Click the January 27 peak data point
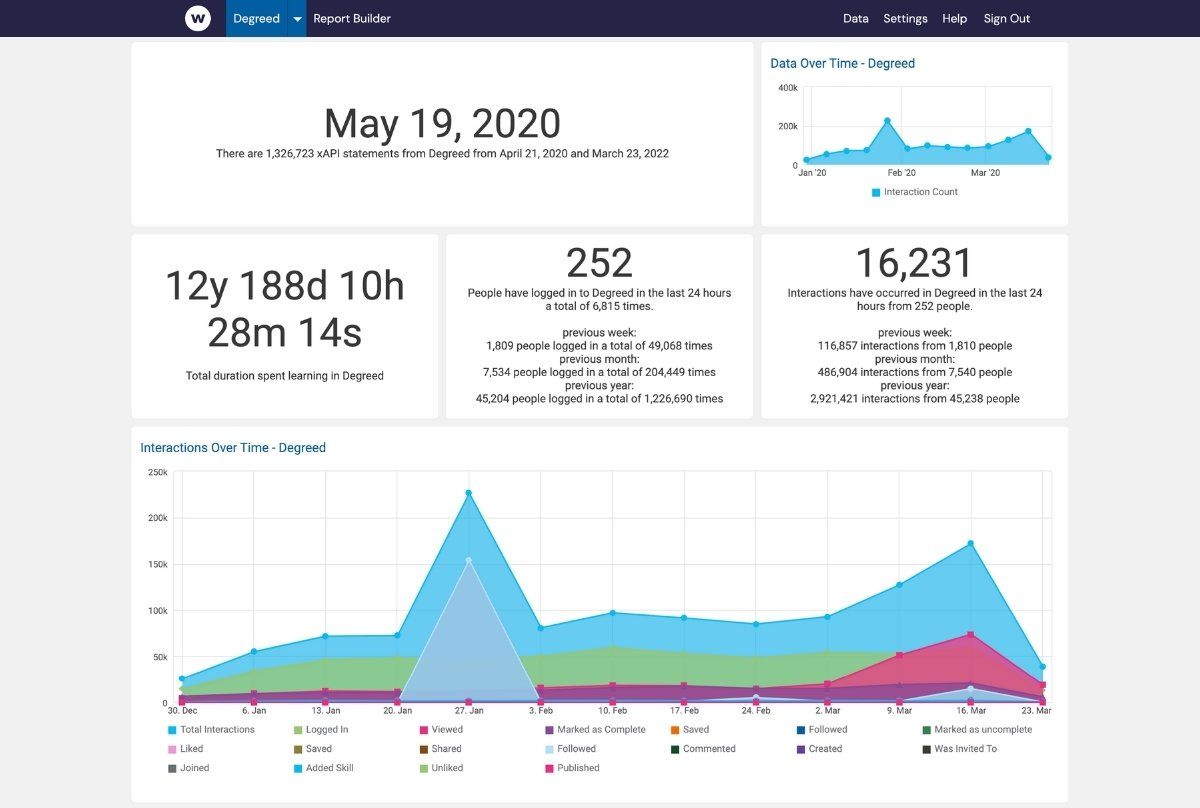This screenshot has height=808, width=1200. coord(468,492)
